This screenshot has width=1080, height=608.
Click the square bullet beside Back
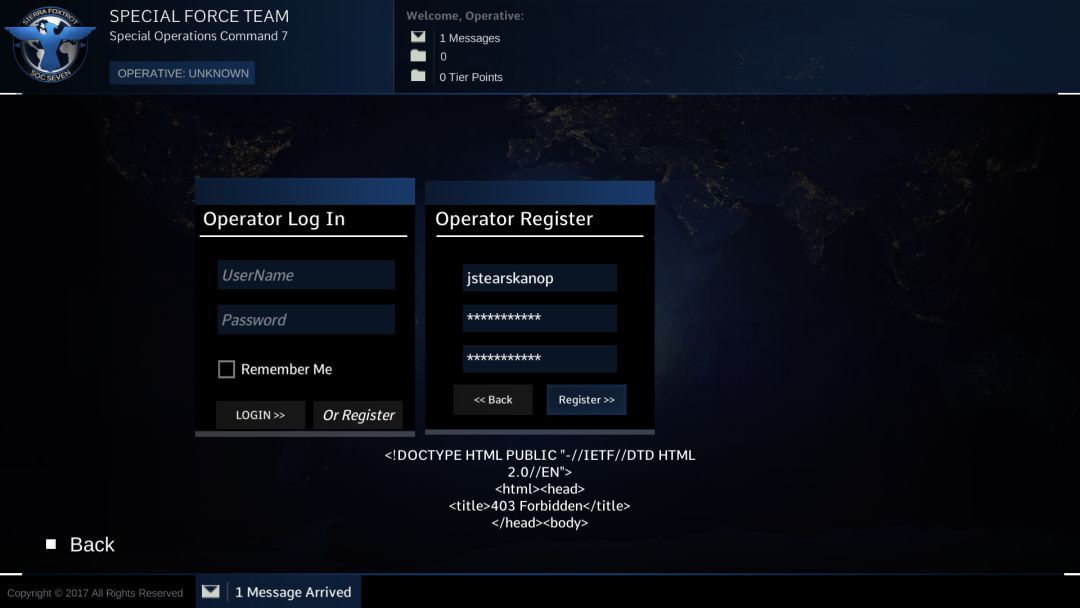[x=51, y=544]
